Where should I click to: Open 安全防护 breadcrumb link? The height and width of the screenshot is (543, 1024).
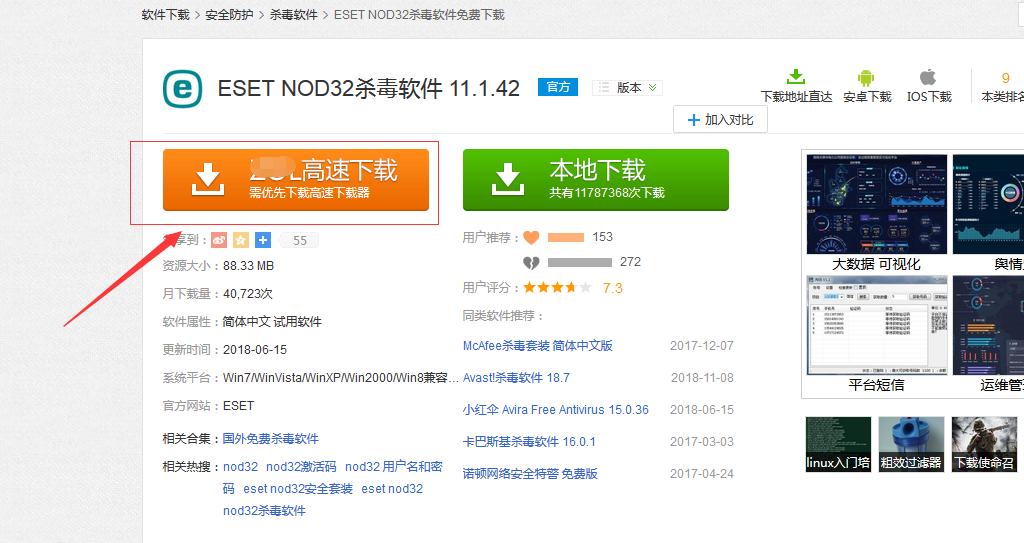coord(229,15)
